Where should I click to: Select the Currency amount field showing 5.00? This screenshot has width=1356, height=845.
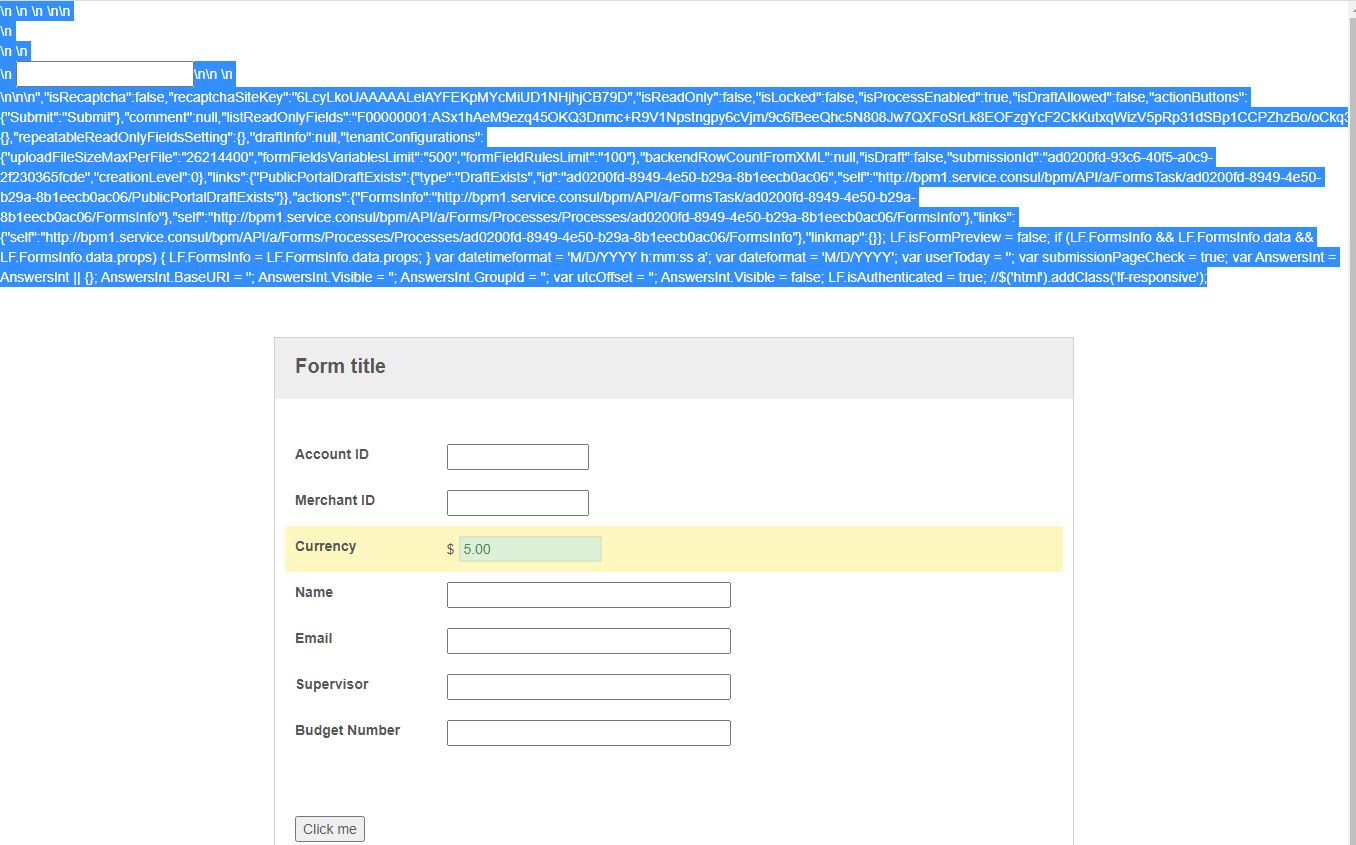coord(530,549)
